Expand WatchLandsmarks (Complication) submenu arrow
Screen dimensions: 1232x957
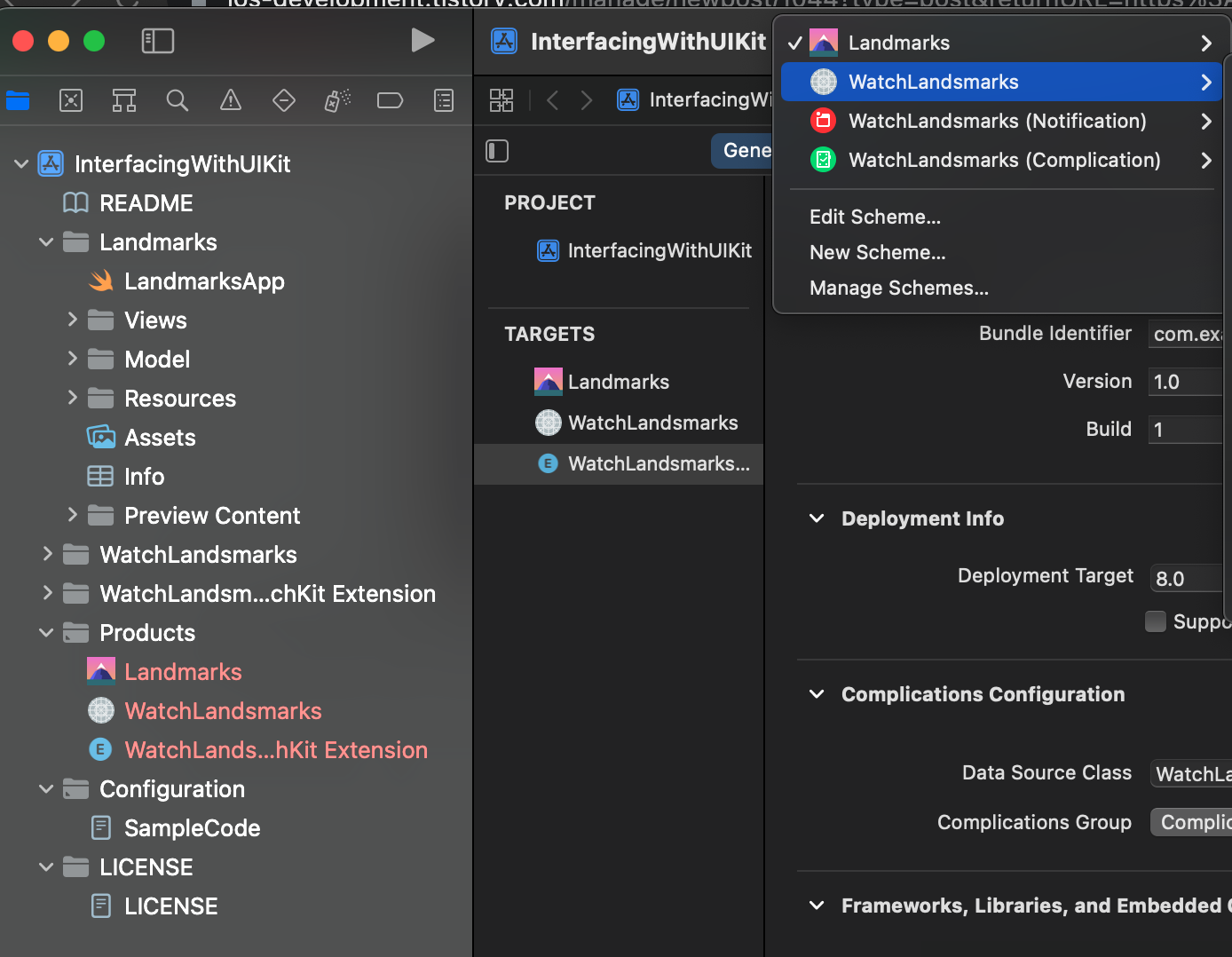click(1205, 160)
